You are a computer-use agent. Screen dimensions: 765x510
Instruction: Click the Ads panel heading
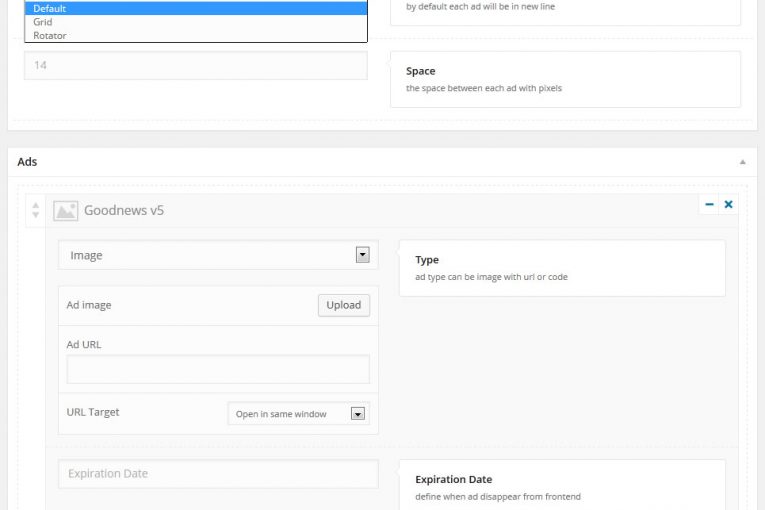click(x=27, y=162)
